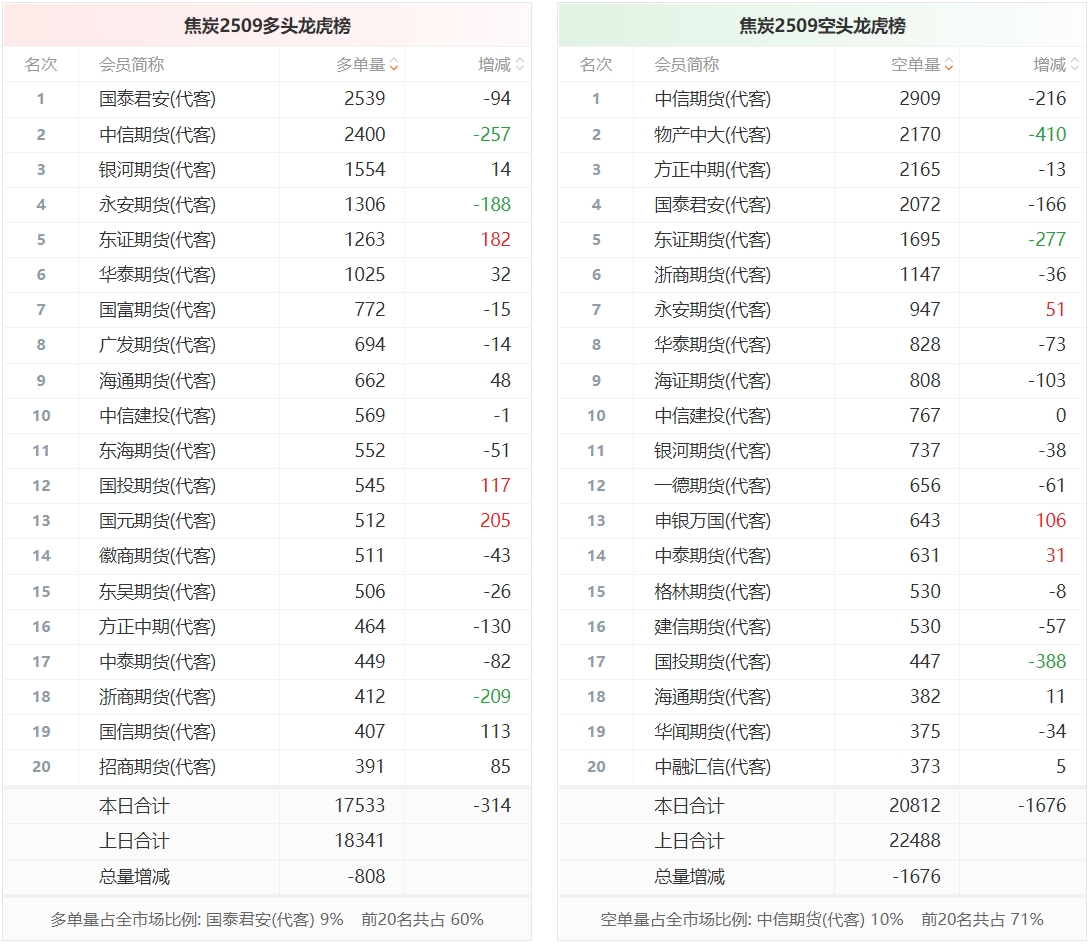Select 建信期货(代客) row

(x=822, y=626)
